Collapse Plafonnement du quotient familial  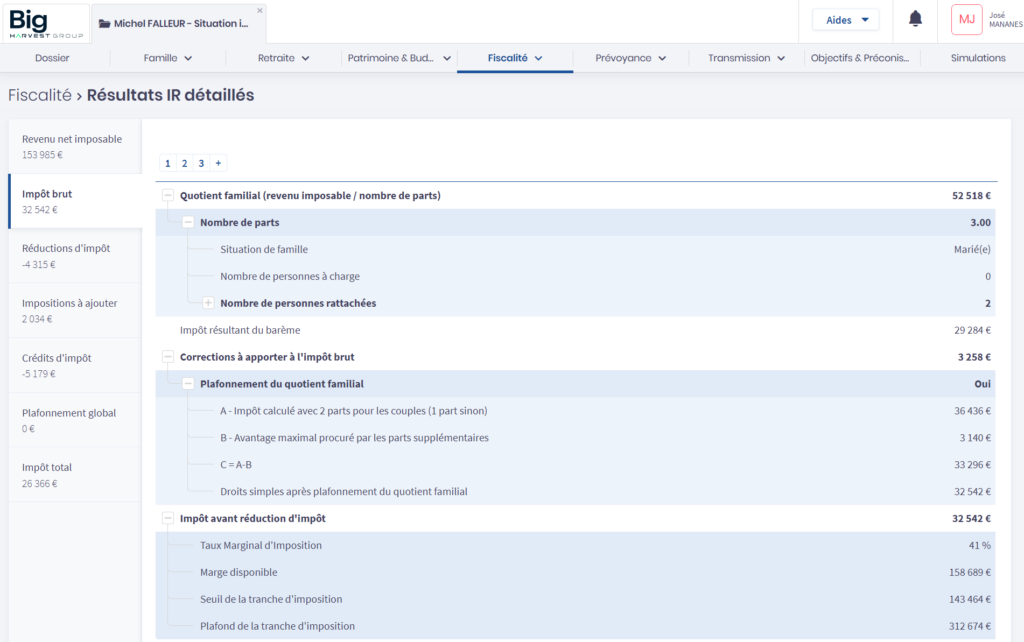188,384
